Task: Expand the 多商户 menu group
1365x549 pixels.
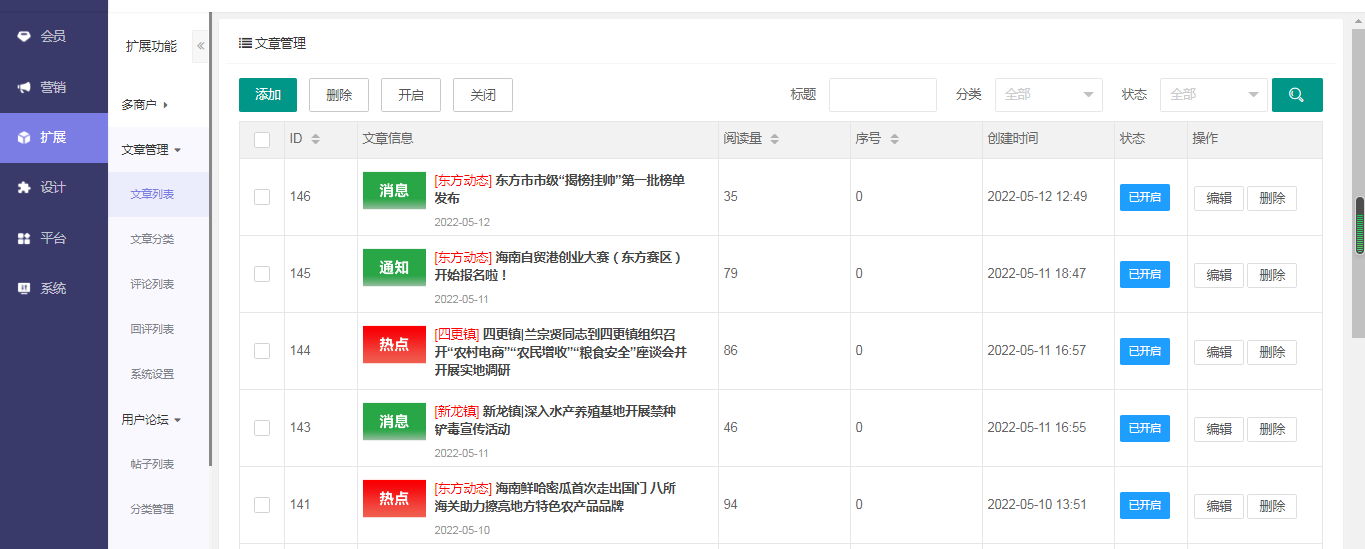Action: tap(144, 104)
